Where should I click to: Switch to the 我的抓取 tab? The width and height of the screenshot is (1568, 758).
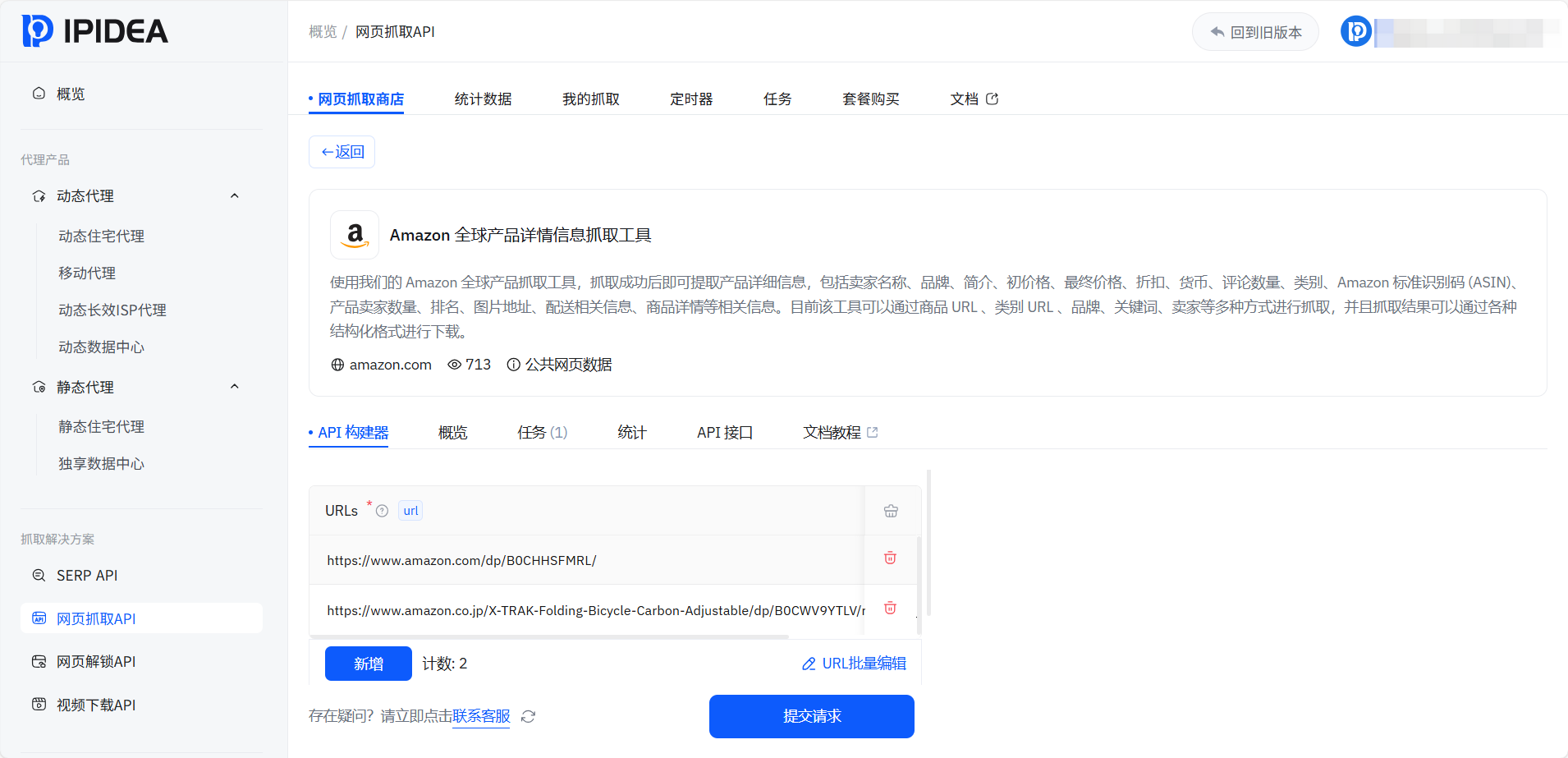click(x=591, y=99)
